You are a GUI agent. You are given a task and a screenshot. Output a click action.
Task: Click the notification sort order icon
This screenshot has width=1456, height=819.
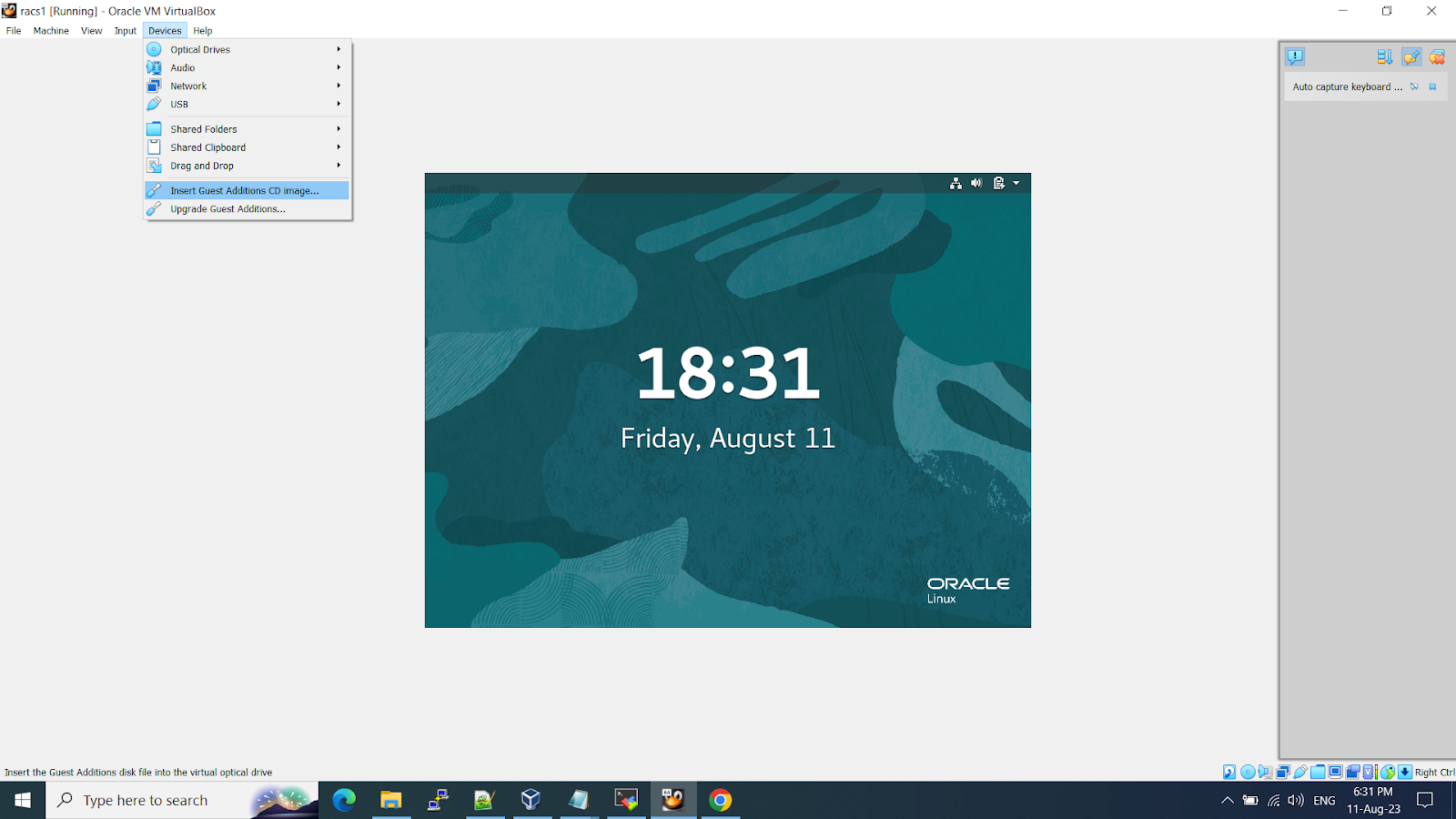[x=1384, y=56]
